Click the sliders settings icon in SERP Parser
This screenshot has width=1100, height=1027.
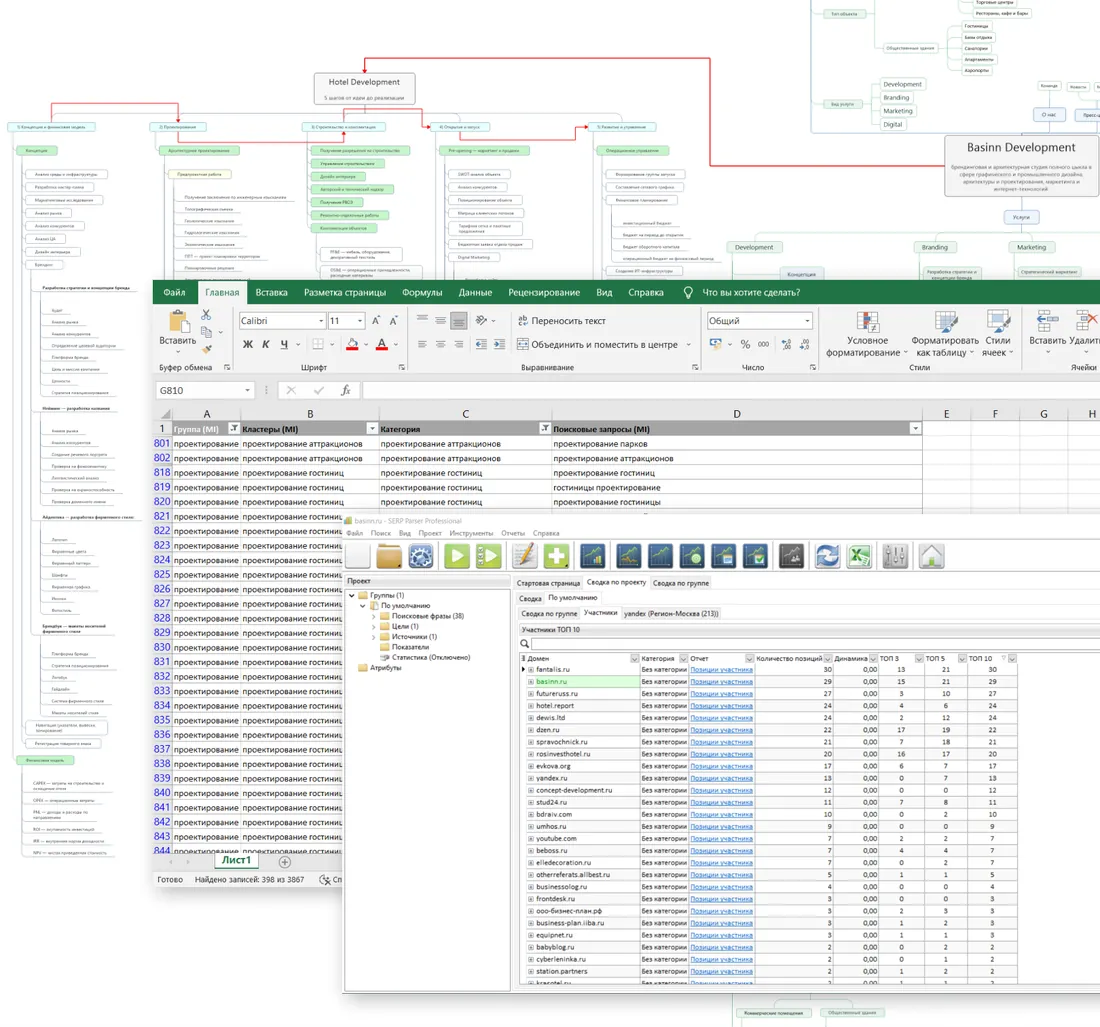tap(895, 557)
